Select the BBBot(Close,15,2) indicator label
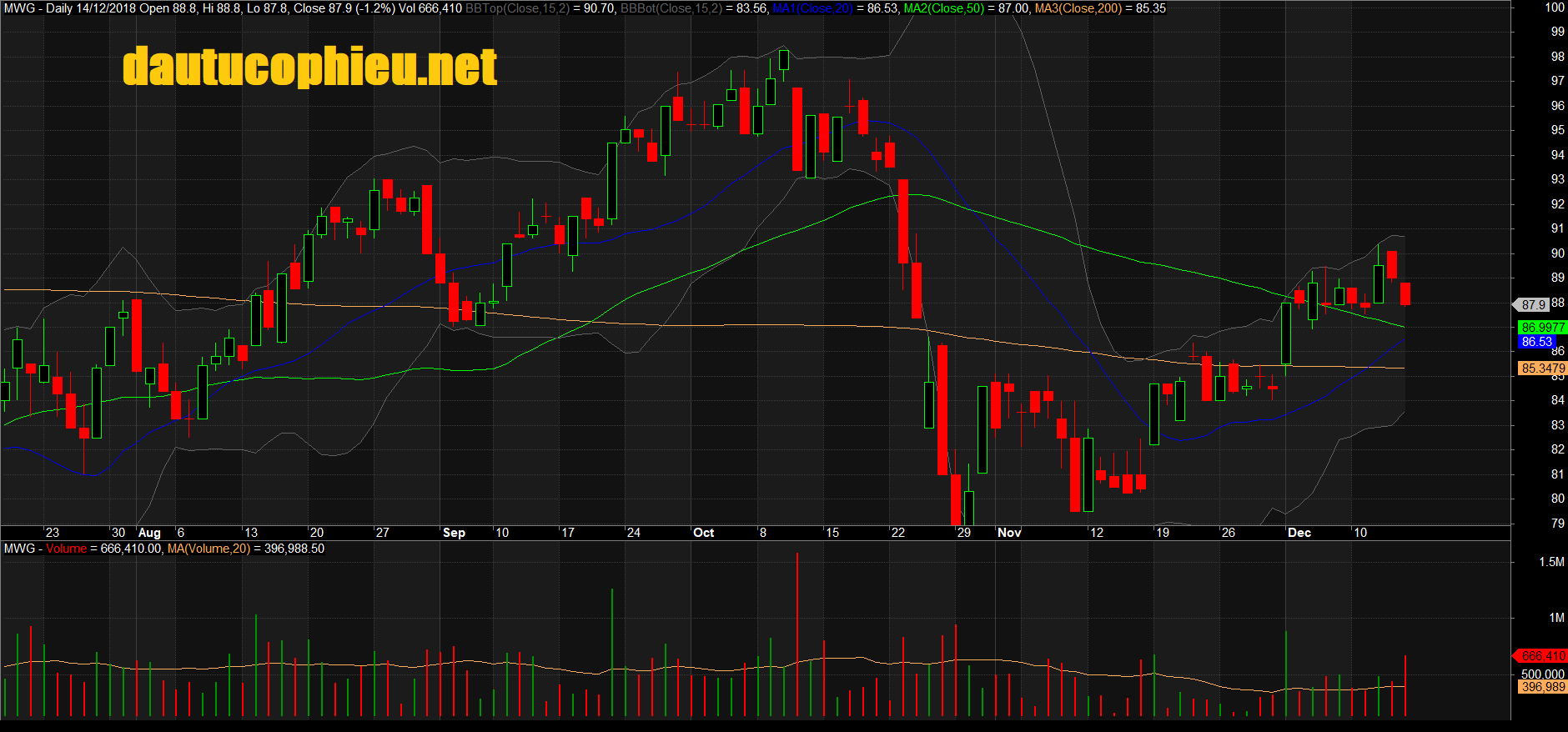Screen dimensions: 1568x732 click(671, 8)
